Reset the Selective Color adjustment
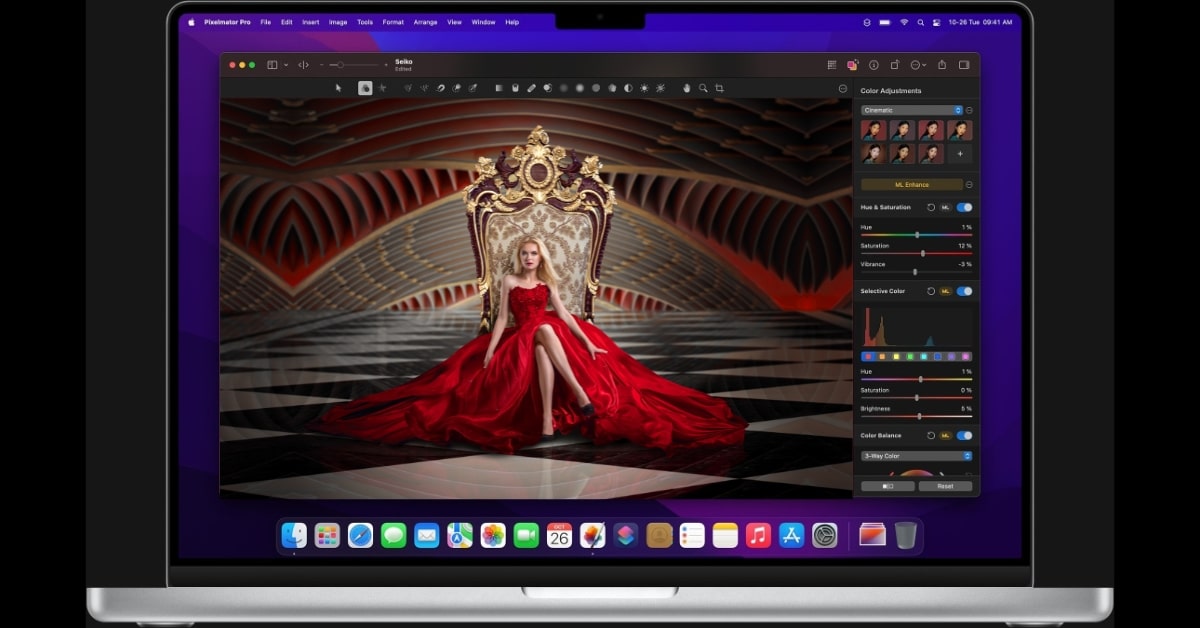 (931, 291)
